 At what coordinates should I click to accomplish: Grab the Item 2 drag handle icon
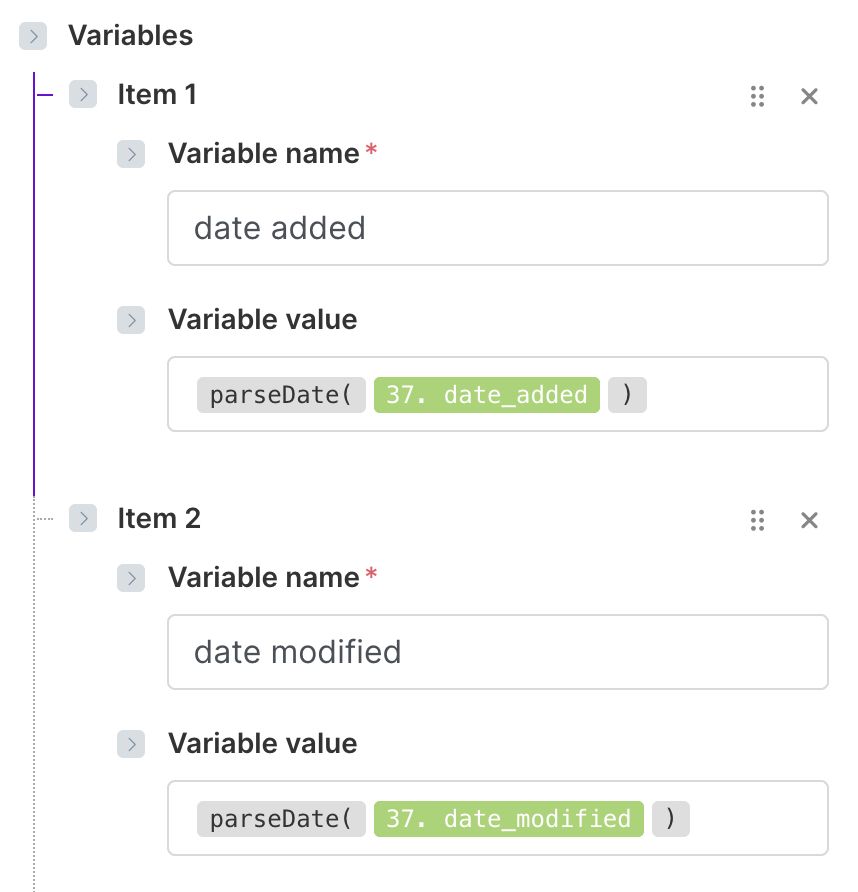click(757, 520)
